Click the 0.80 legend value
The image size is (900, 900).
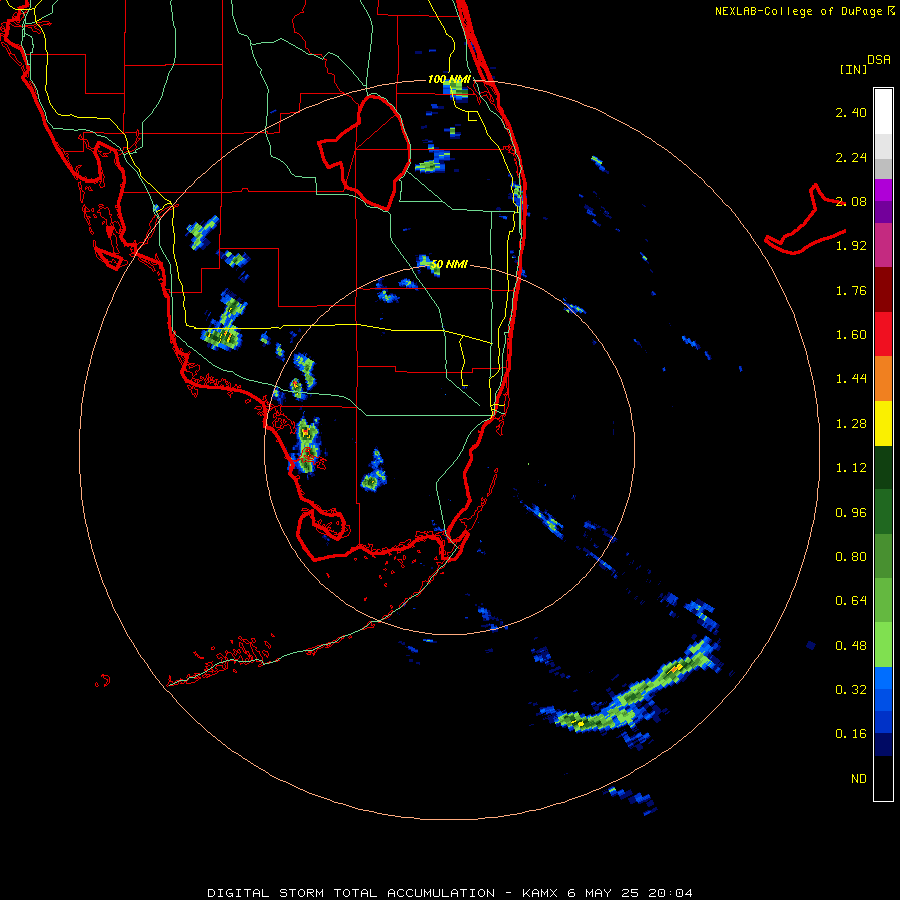(x=851, y=557)
